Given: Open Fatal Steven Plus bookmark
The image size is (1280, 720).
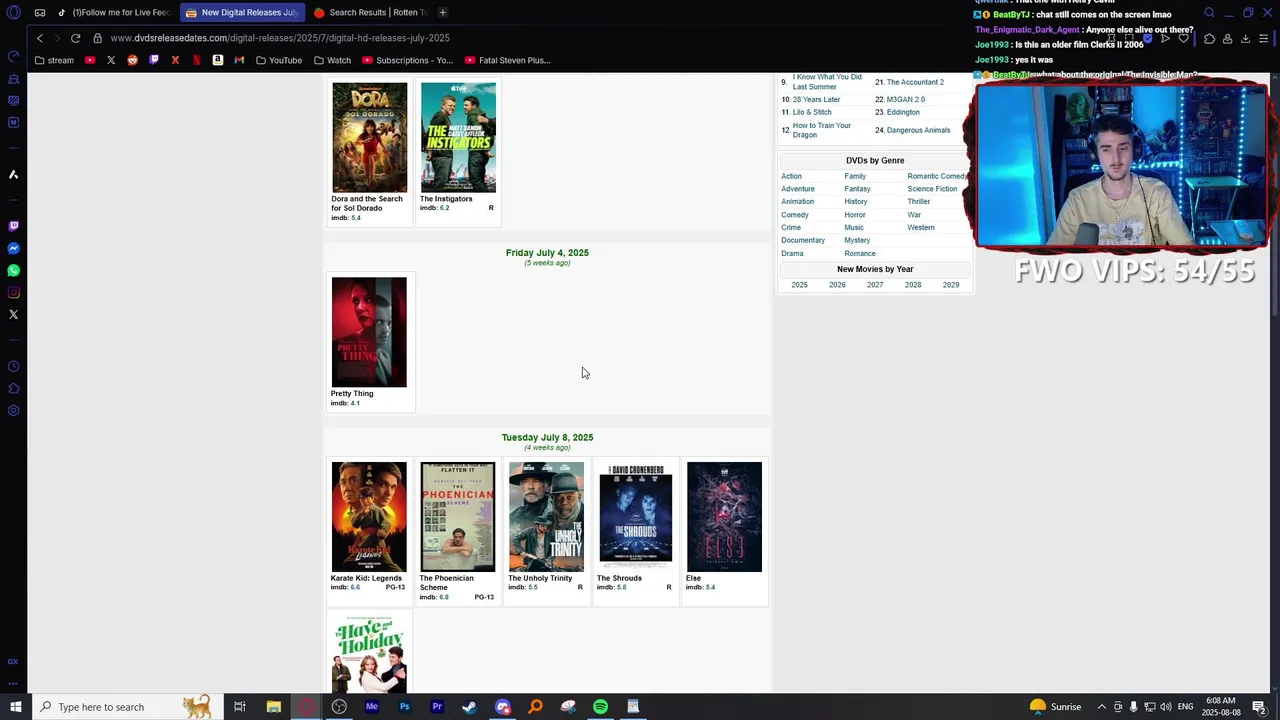Looking at the screenshot, I should [x=508, y=60].
